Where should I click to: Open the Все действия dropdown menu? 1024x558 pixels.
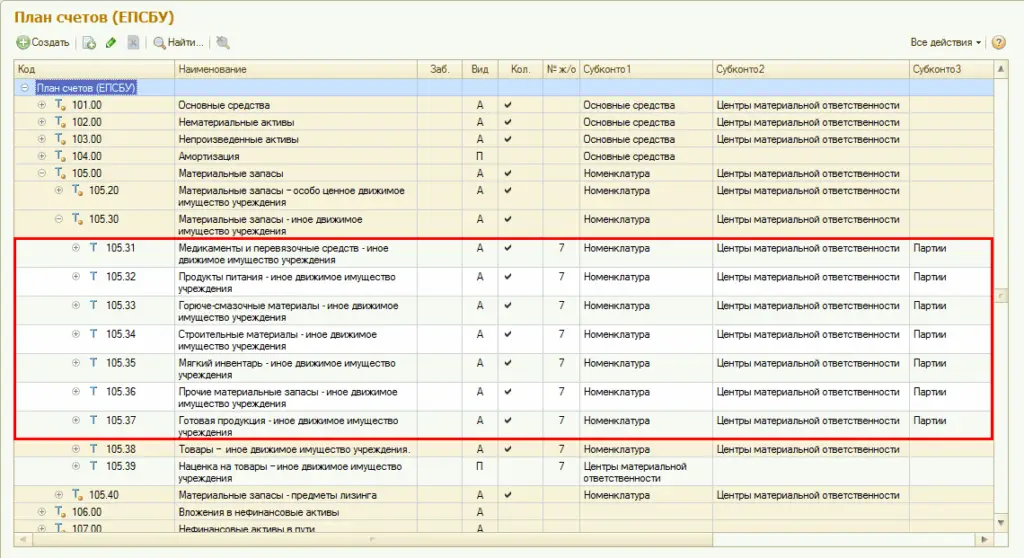point(945,42)
